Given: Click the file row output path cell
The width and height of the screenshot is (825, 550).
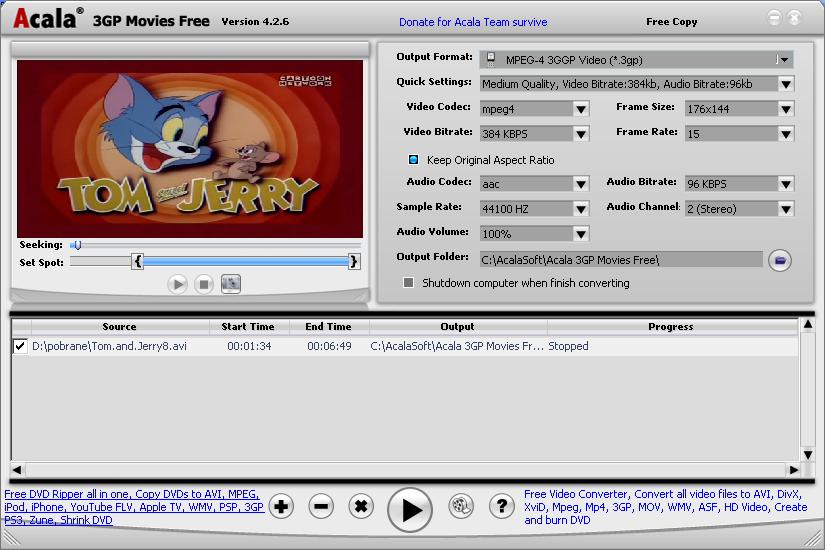Looking at the screenshot, I should pyautogui.click(x=457, y=346).
